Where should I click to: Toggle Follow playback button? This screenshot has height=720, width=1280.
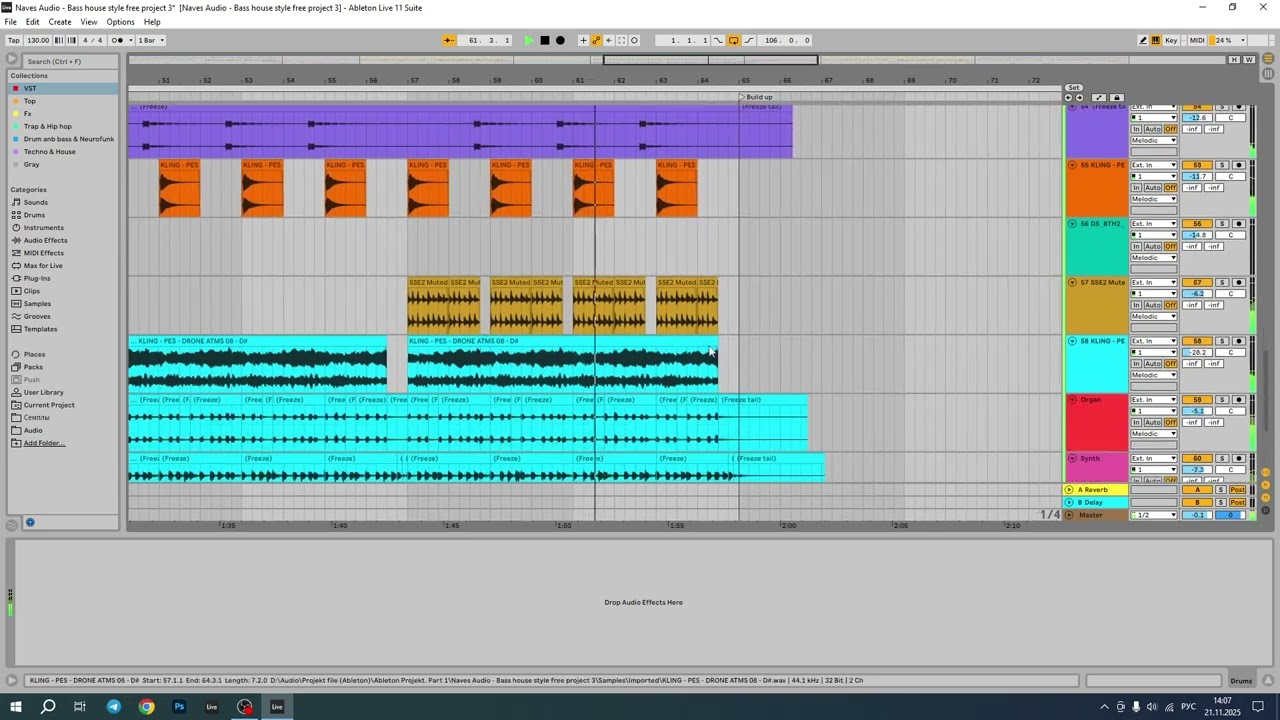pyautogui.click(x=449, y=40)
